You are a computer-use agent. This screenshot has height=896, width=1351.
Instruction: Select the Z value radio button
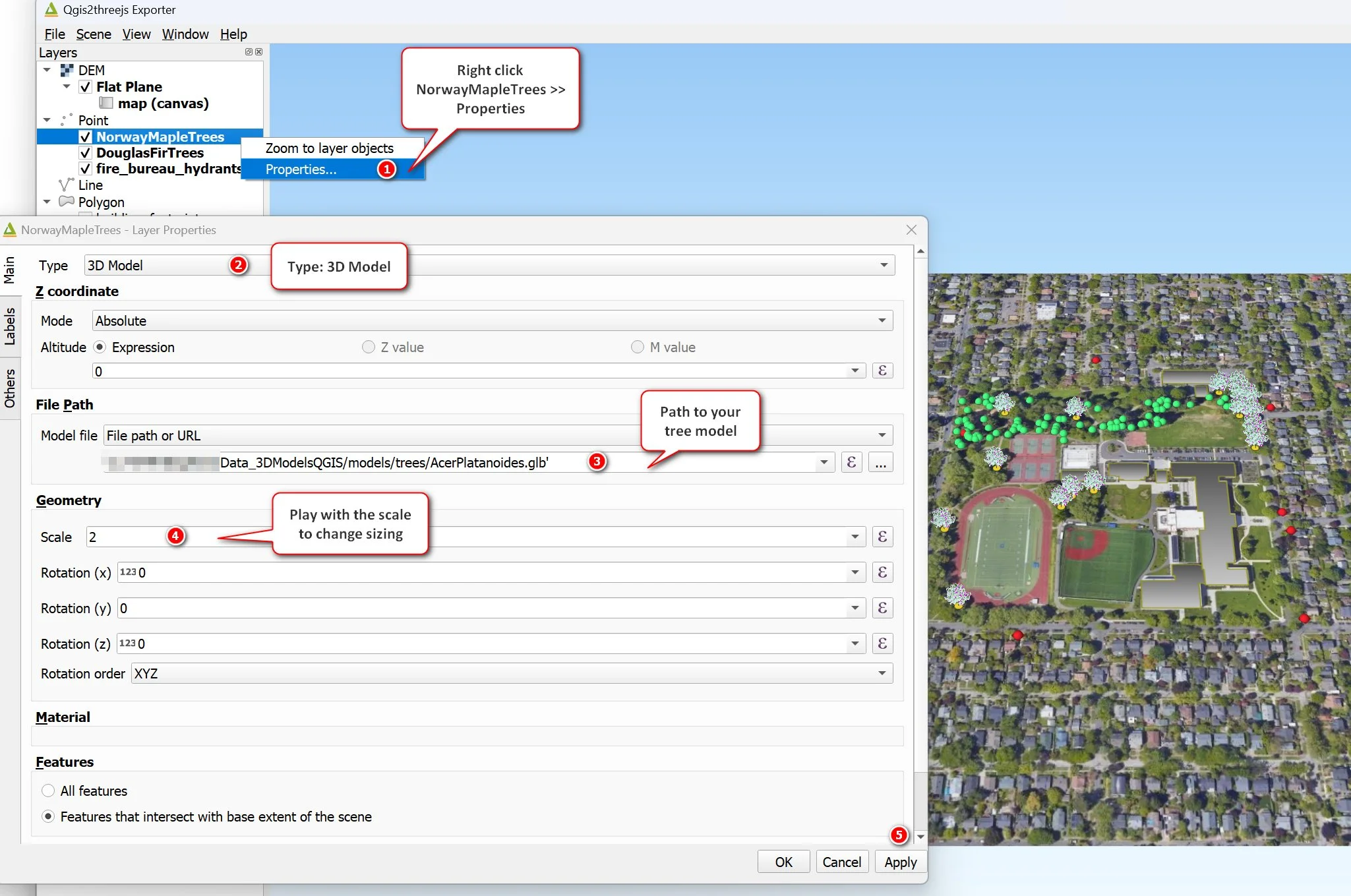369,347
